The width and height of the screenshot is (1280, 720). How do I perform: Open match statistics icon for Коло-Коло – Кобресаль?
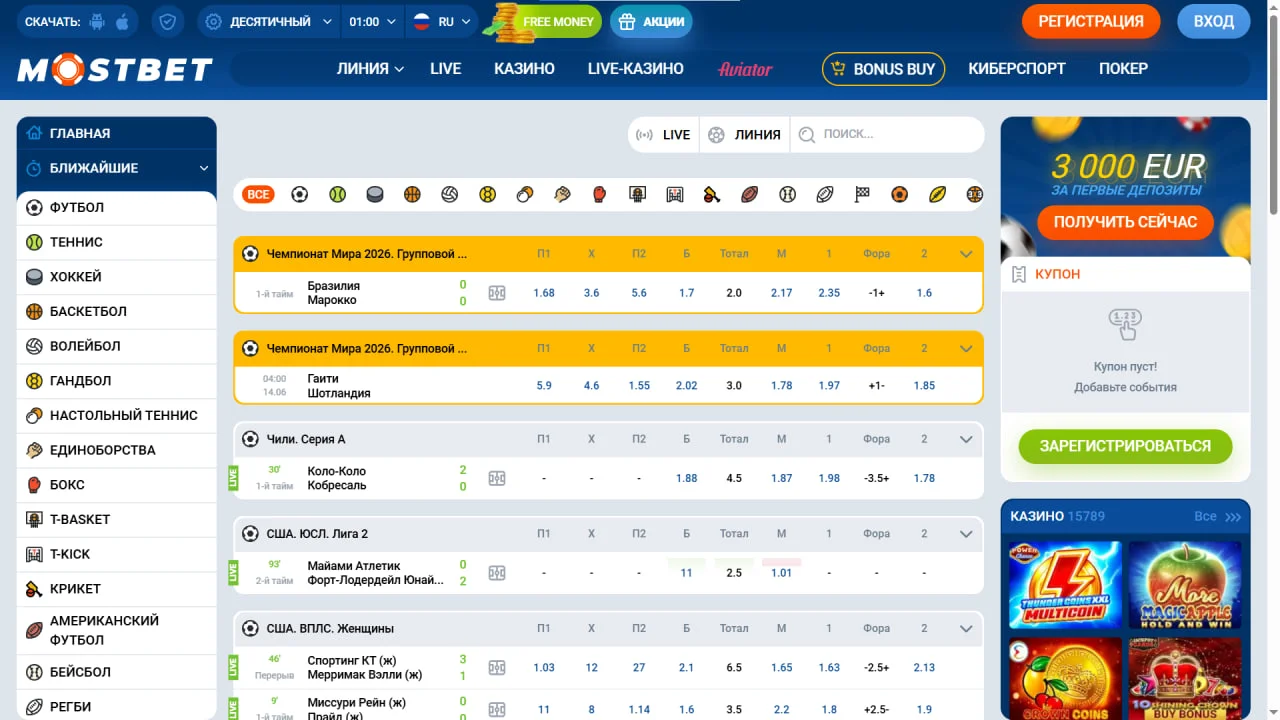[x=497, y=478]
